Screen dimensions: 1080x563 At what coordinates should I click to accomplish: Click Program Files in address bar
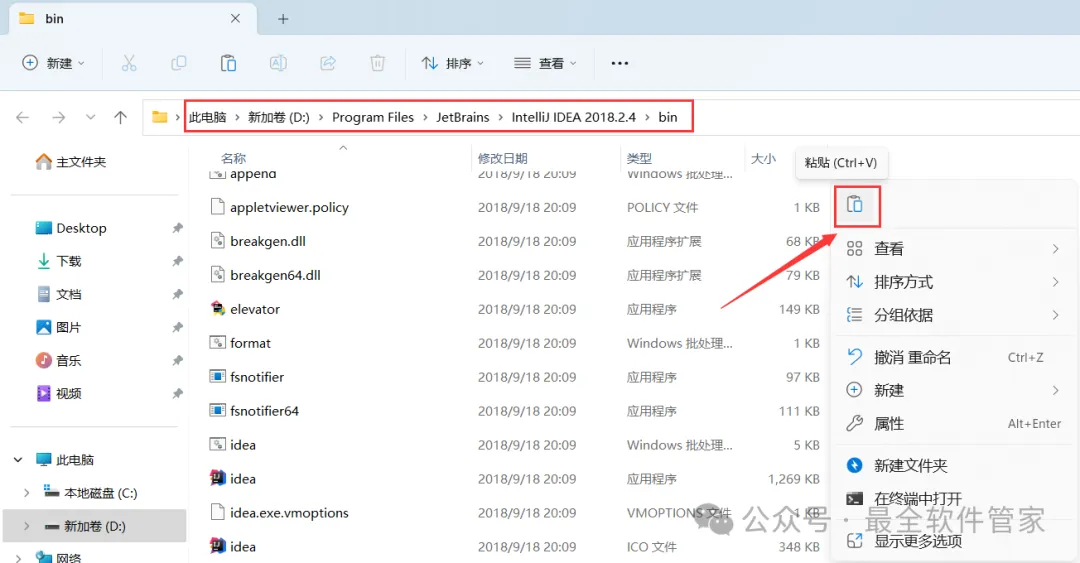pos(373,117)
